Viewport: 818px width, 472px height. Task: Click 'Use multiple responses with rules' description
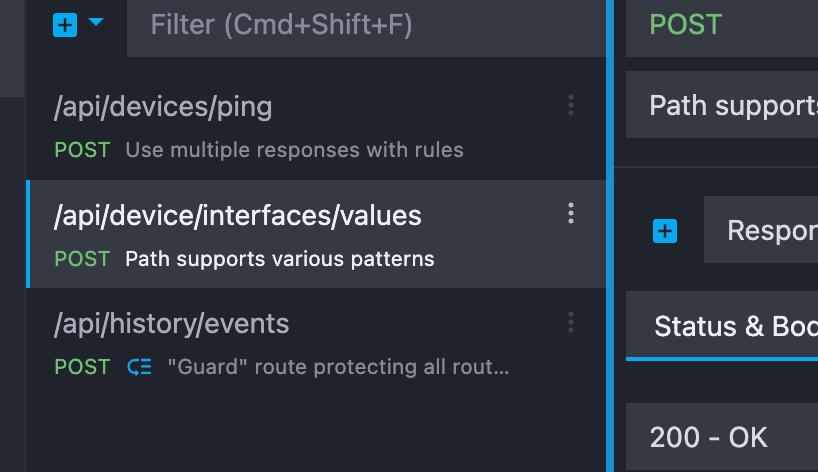pyautogui.click(x=294, y=150)
